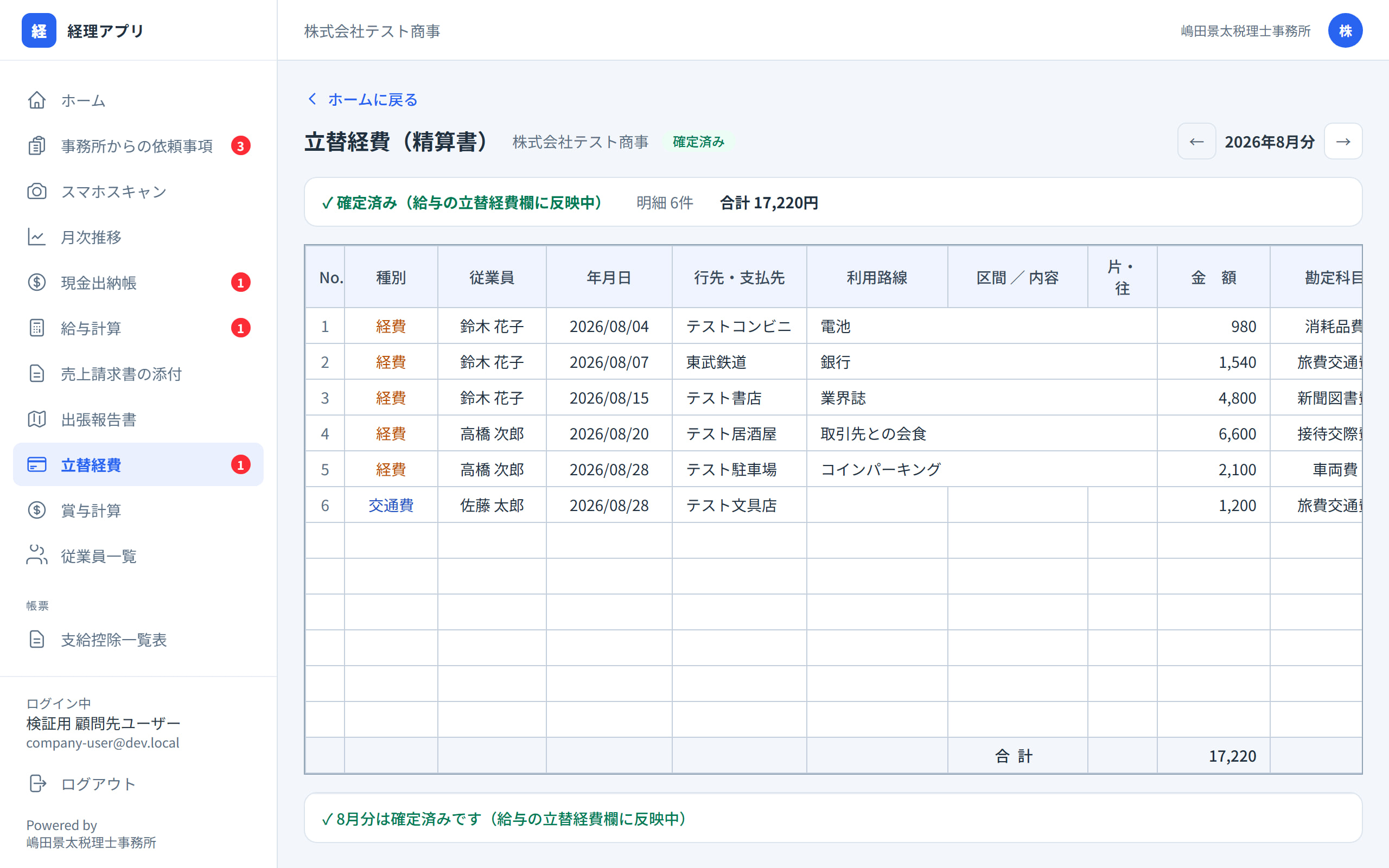Click the 事務所からの依頼事項 clipboard icon
1389x868 pixels.
coord(37,146)
